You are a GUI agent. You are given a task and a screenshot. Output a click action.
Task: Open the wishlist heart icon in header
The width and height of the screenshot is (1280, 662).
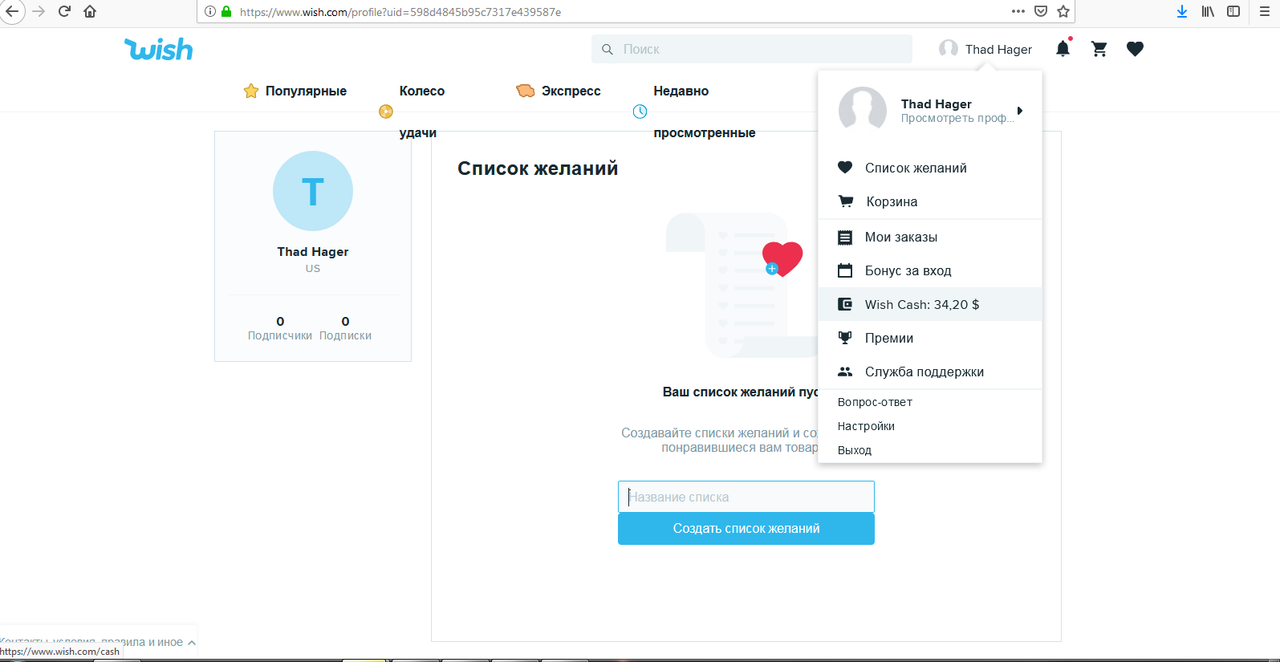(1135, 48)
